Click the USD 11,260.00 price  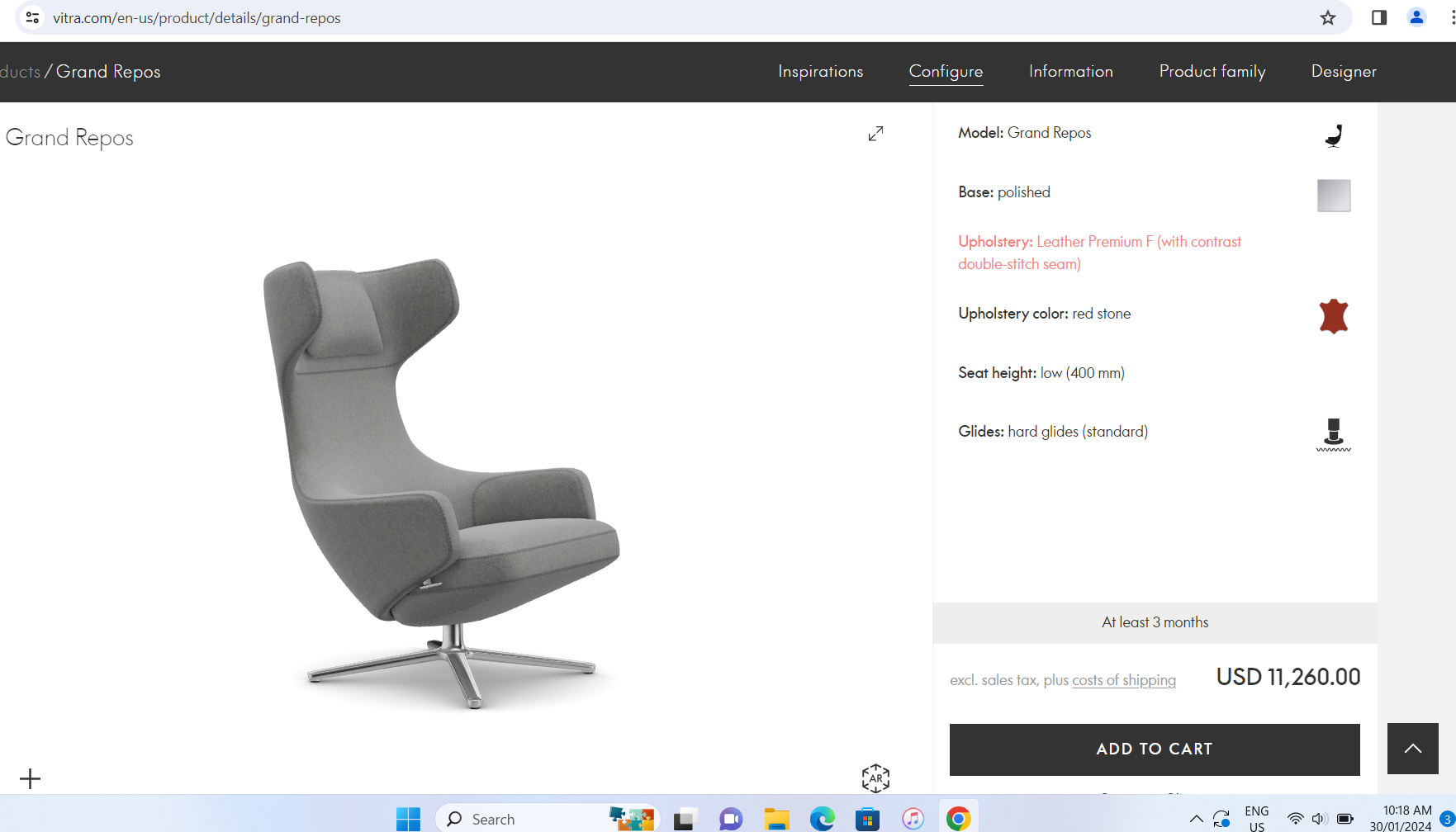1288,677
